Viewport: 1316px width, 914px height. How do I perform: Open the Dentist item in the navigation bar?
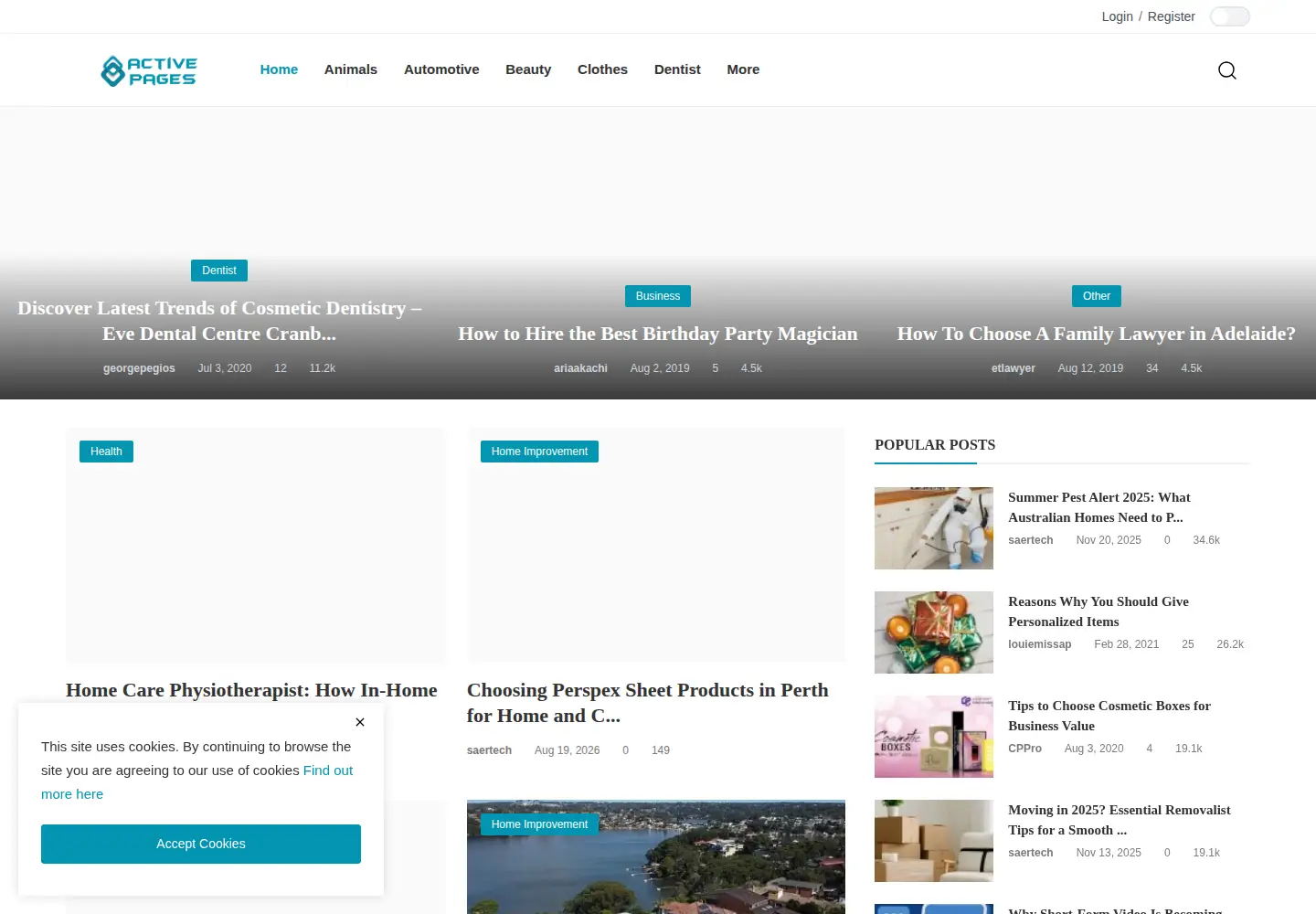coord(677,69)
